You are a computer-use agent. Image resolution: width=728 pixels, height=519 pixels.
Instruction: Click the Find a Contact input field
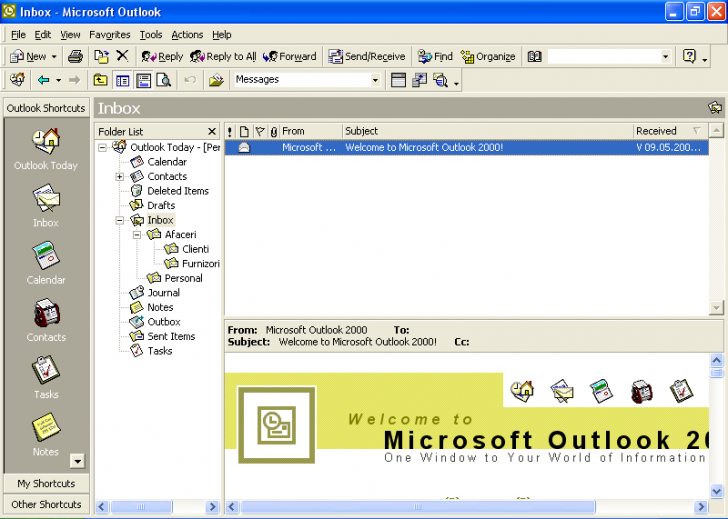(x=604, y=57)
